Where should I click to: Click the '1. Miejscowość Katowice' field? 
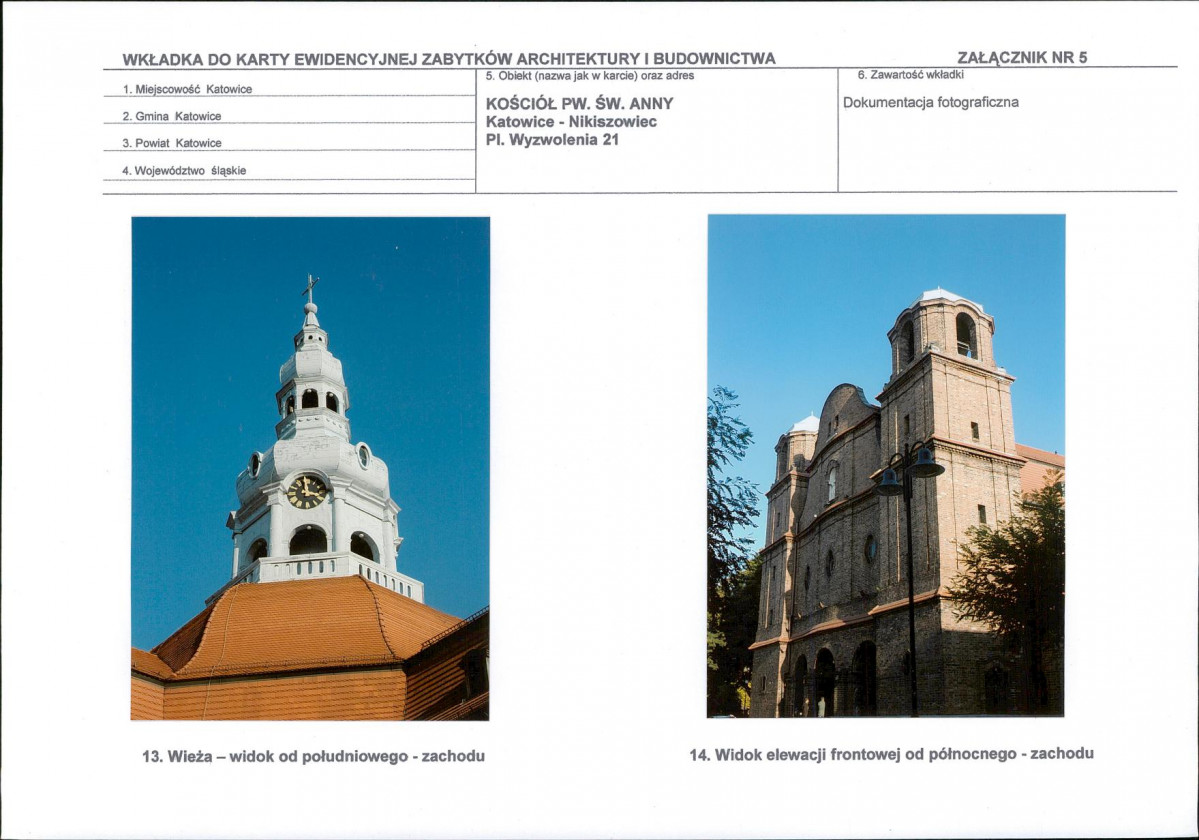pyautogui.click(x=187, y=89)
